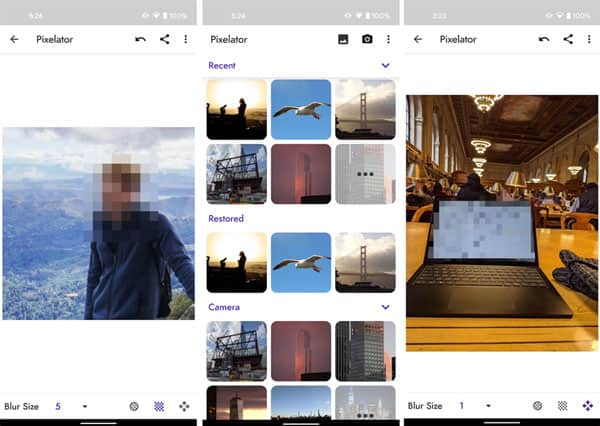Go back using arrow in the right screen
Image resolution: width=600 pixels, height=426 pixels.
click(x=417, y=39)
